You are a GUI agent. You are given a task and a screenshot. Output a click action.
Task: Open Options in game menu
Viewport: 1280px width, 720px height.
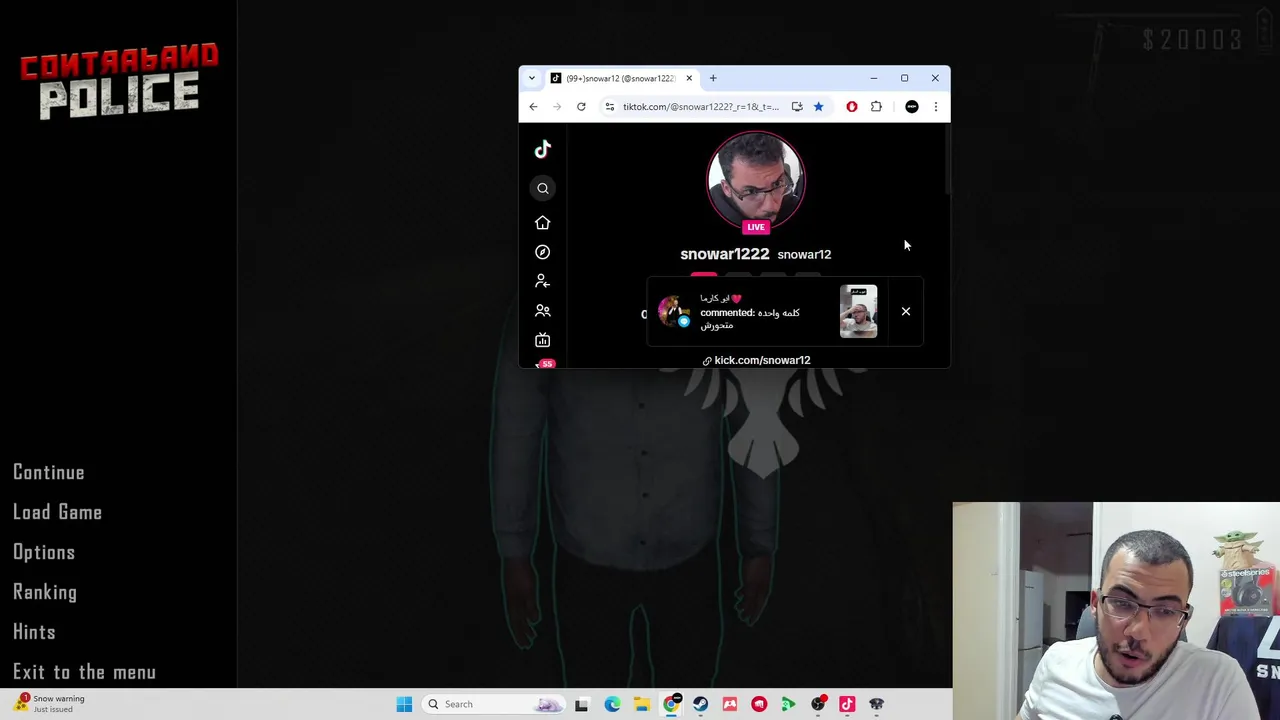44,552
